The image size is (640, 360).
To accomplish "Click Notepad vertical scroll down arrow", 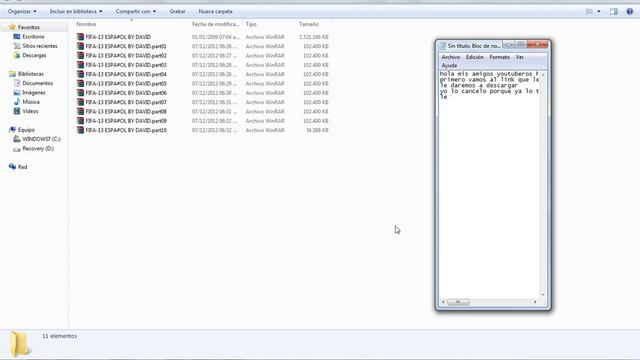I will tap(543, 295).
